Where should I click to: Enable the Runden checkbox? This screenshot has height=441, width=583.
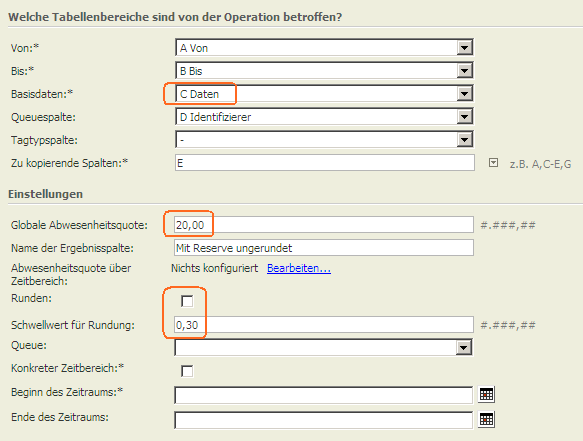tap(187, 301)
